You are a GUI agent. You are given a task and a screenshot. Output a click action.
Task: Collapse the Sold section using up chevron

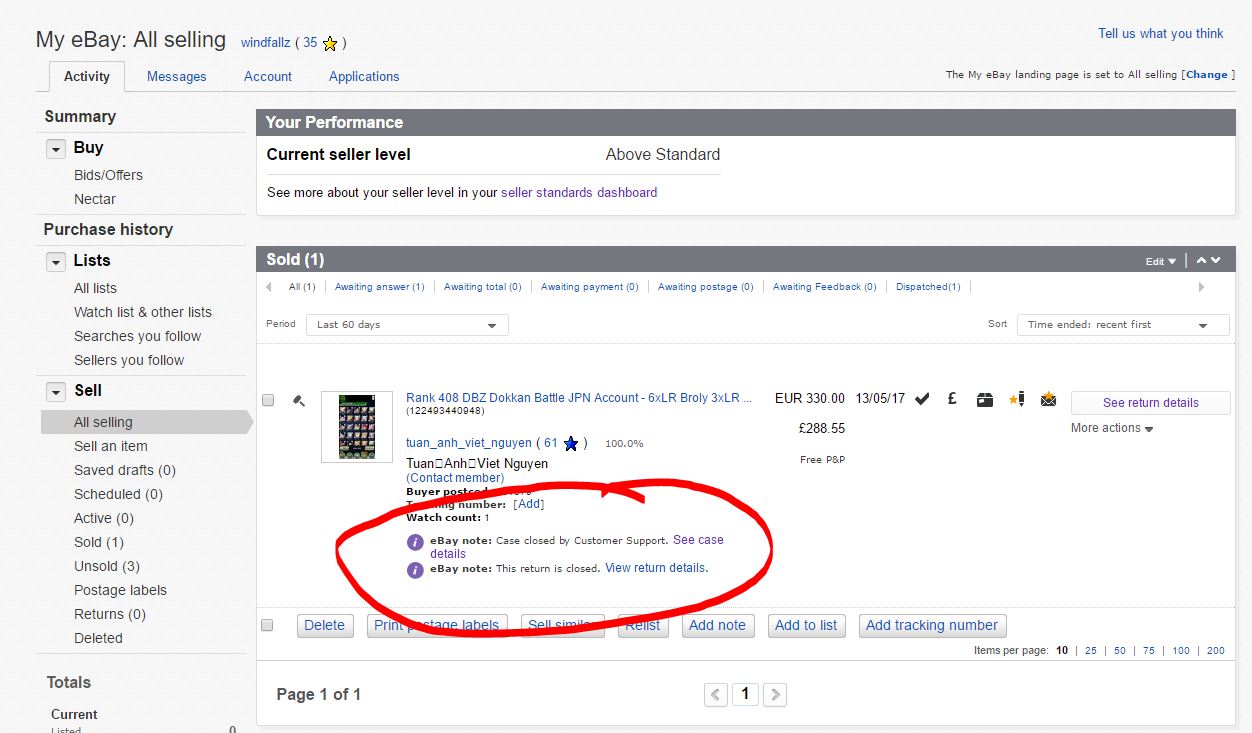tap(1202, 260)
